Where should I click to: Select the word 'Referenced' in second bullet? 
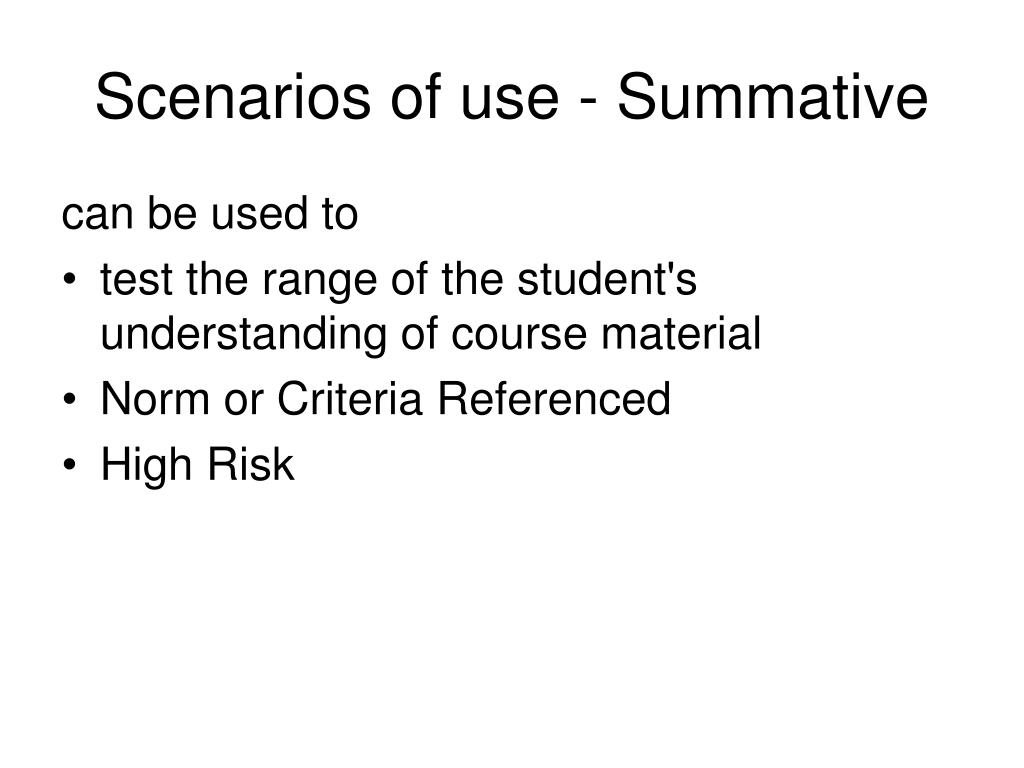554,398
